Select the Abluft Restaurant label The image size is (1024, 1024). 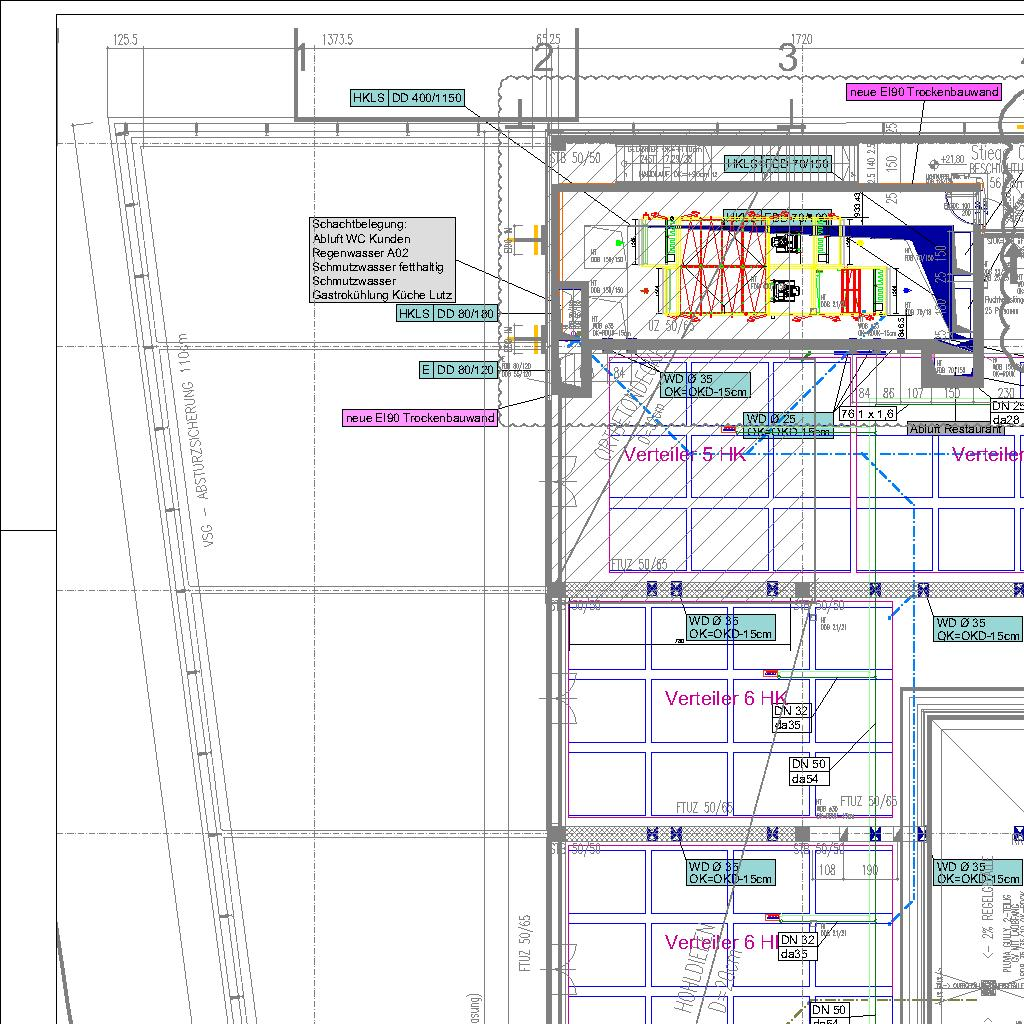pos(955,429)
